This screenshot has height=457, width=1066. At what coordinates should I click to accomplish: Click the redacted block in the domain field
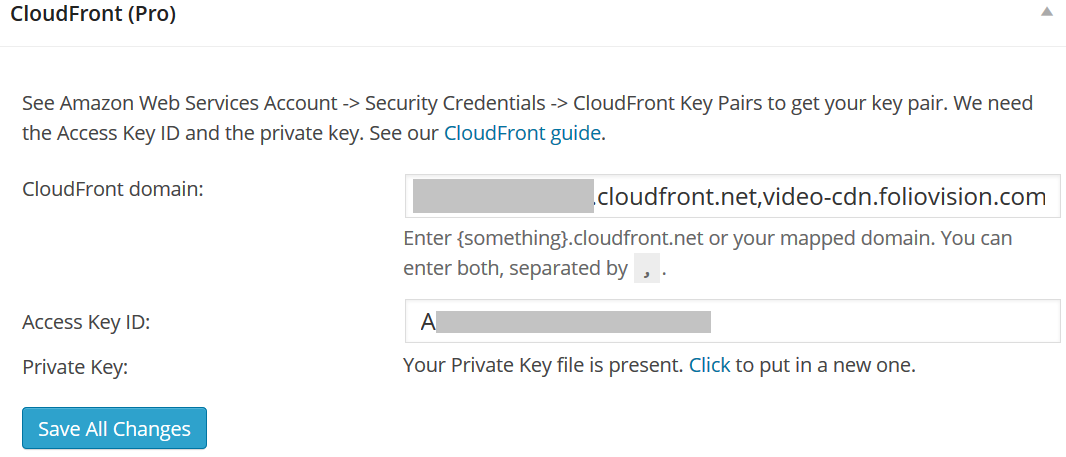coord(504,197)
